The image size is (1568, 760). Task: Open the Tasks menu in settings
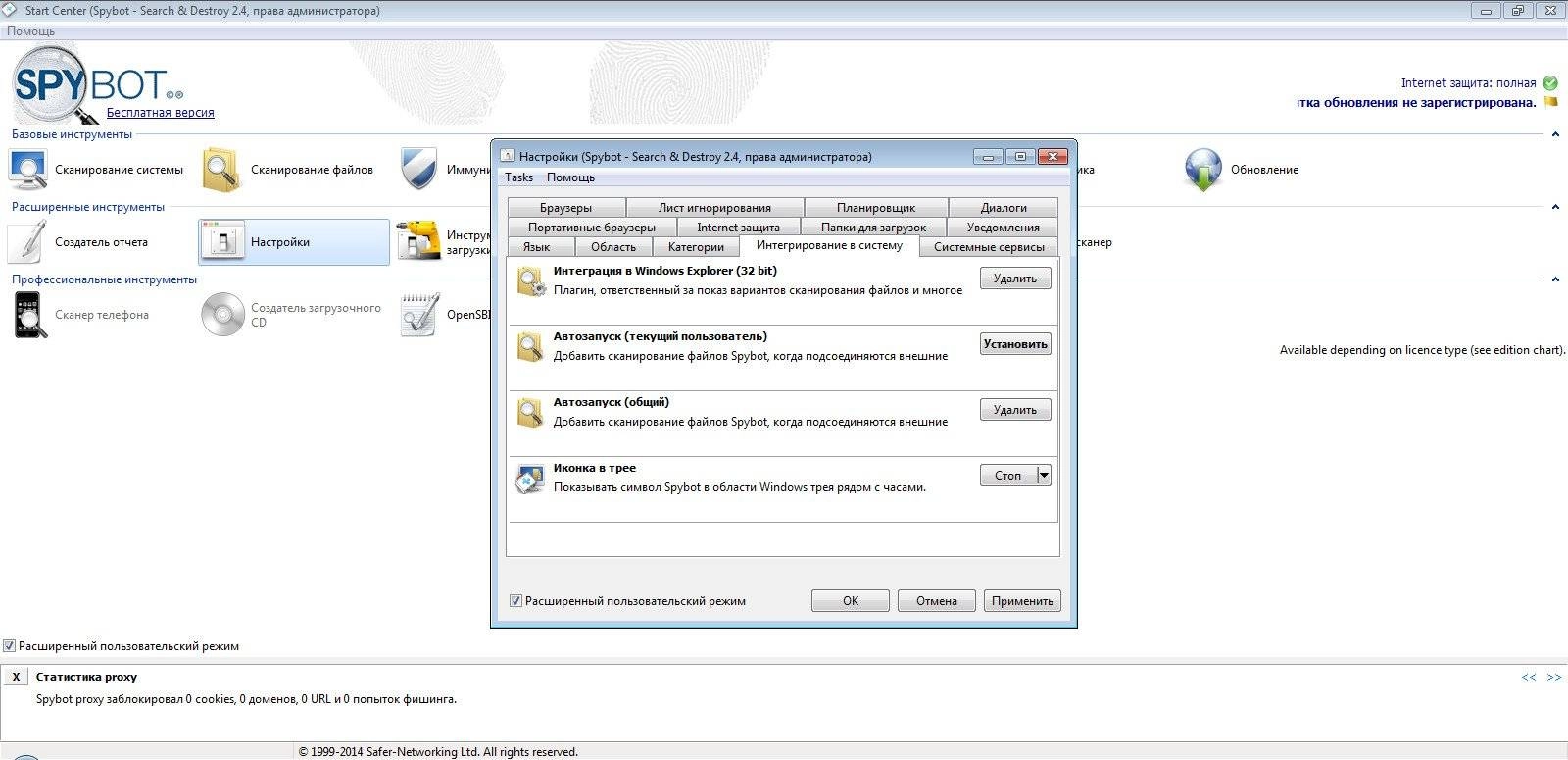tap(519, 177)
